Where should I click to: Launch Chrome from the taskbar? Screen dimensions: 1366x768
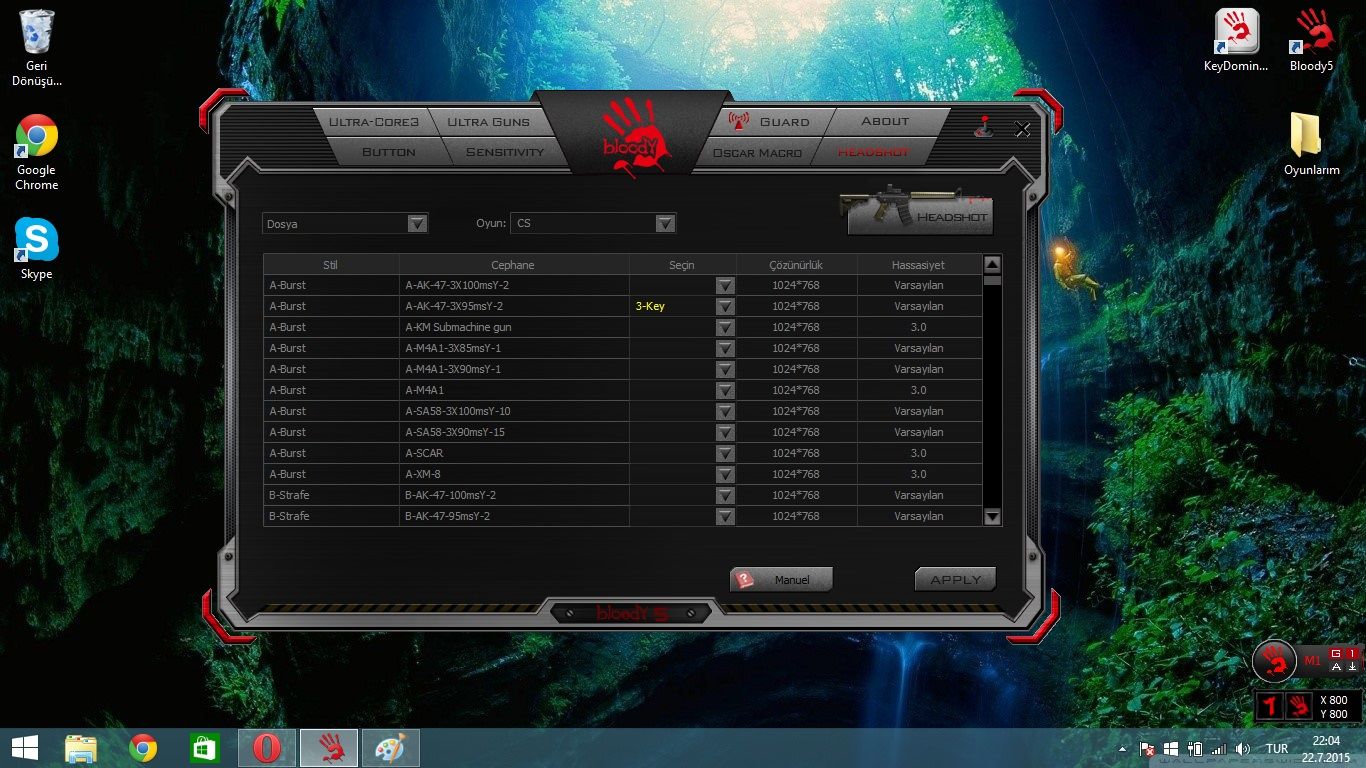pos(143,748)
